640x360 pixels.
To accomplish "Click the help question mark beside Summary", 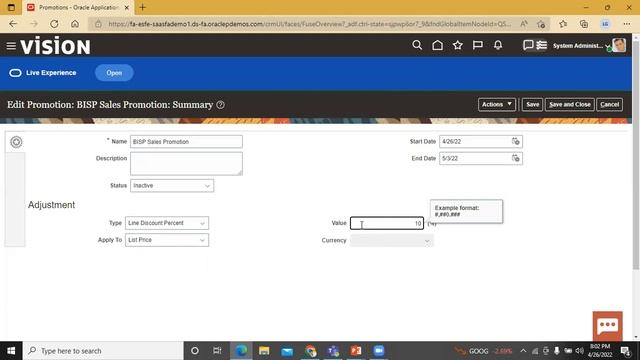I will pos(220,105).
